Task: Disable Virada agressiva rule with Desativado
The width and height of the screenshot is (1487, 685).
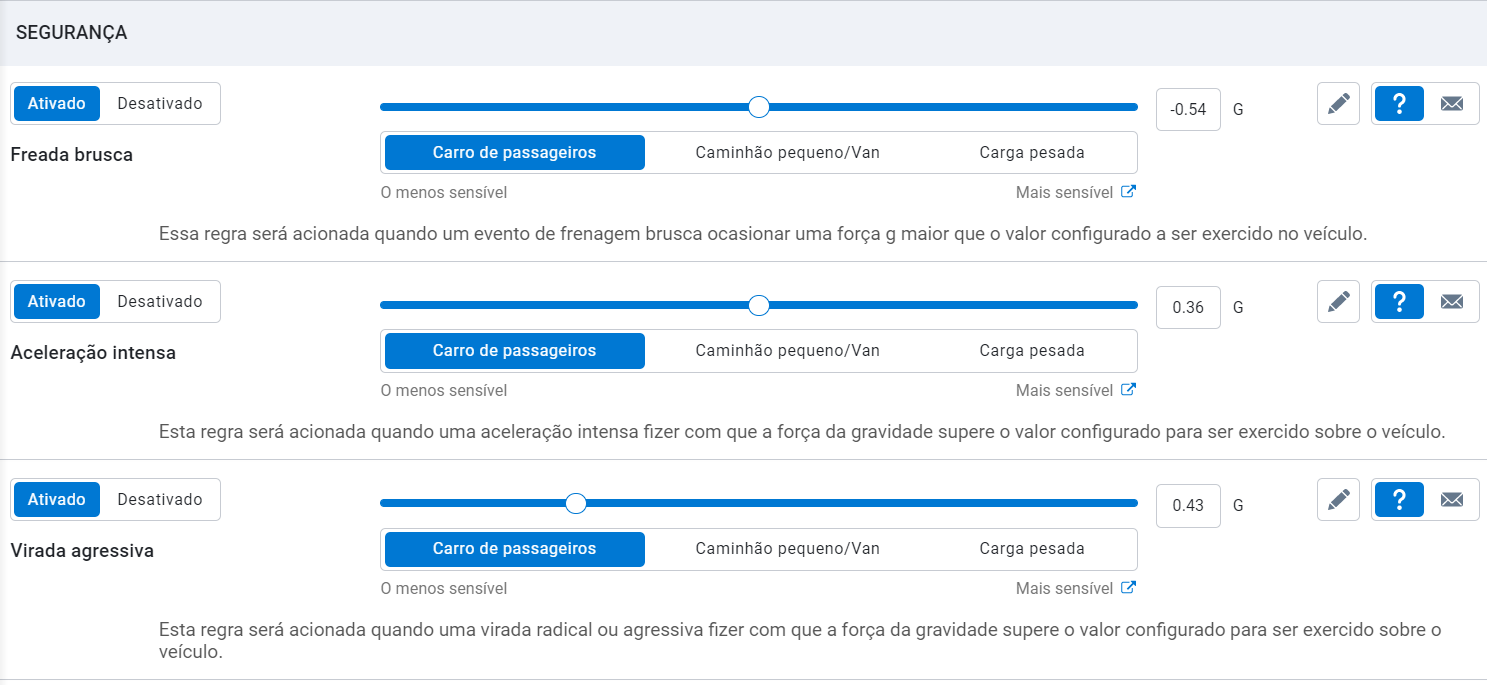Action: [160, 499]
